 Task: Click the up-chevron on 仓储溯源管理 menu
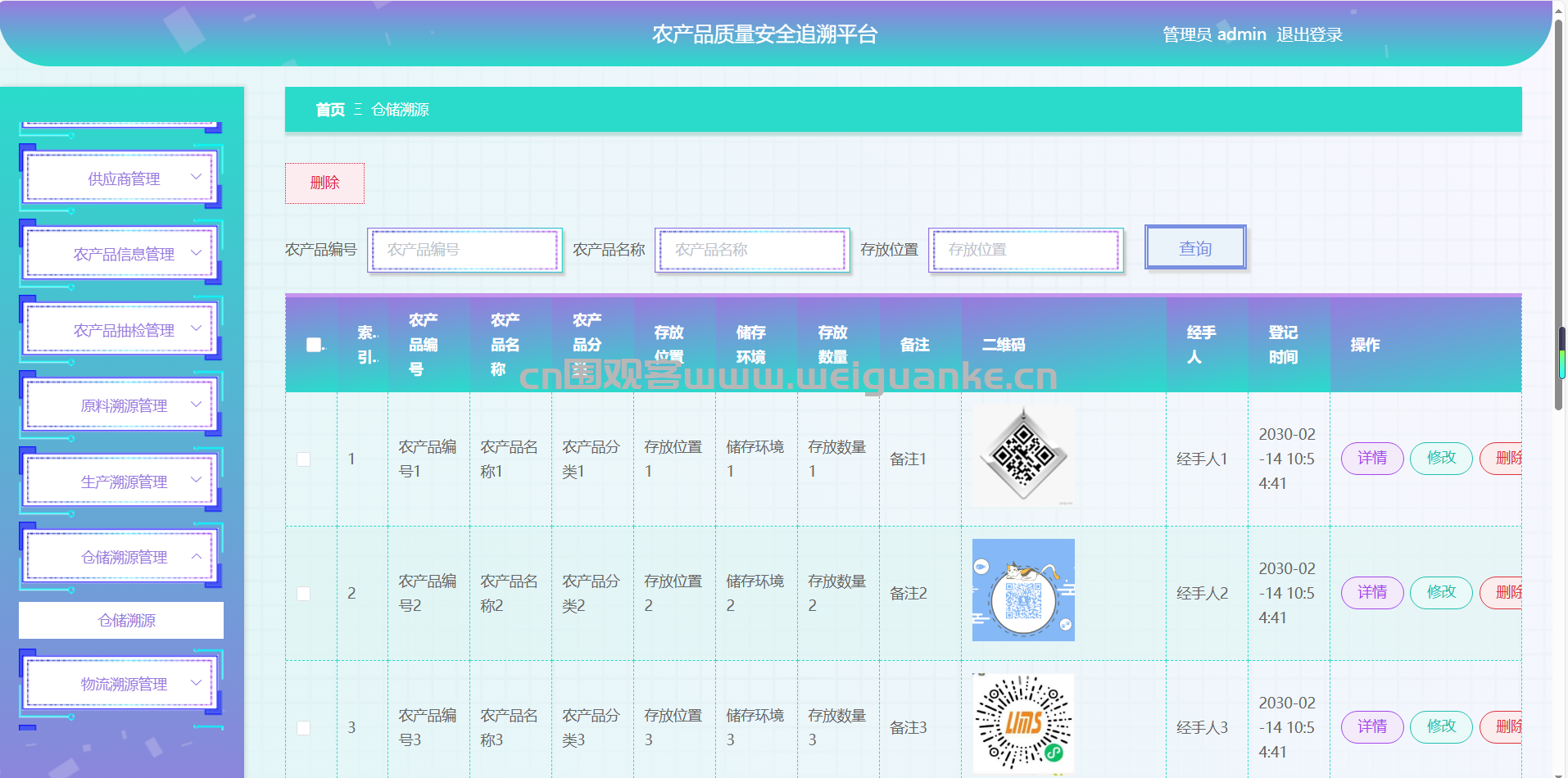coord(196,556)
